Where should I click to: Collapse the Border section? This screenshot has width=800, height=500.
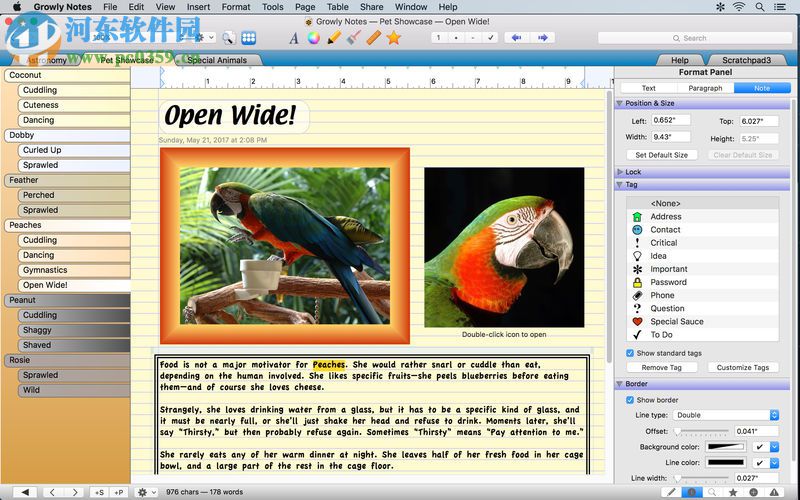coord(619,384)
